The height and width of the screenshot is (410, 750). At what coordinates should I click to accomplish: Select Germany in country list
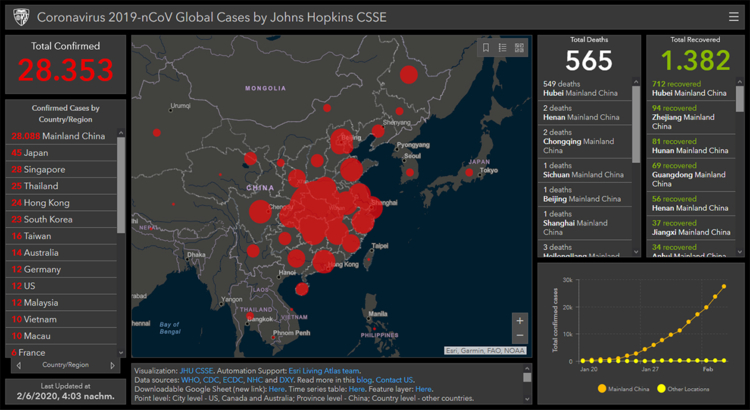pyautogui.click(x=61, y=269)
